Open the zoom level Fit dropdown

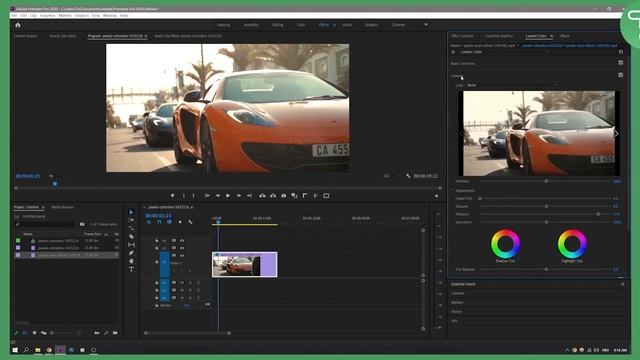[57, 176]
